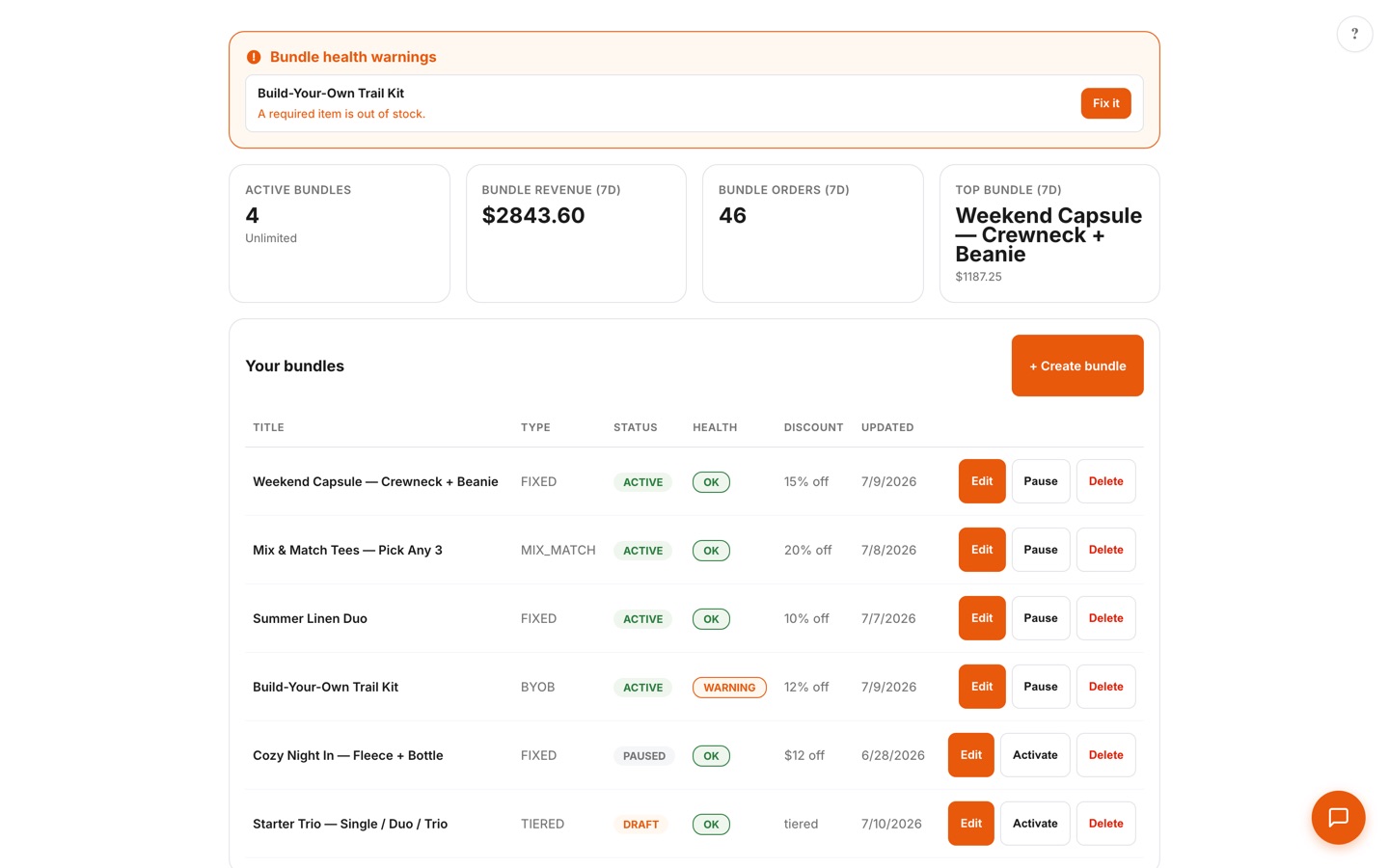This screenshot has width=1389, height=868.
Task: Click 'Weekend Capsule — Crewneck + Beanie' row title
Action: point(375,481)
